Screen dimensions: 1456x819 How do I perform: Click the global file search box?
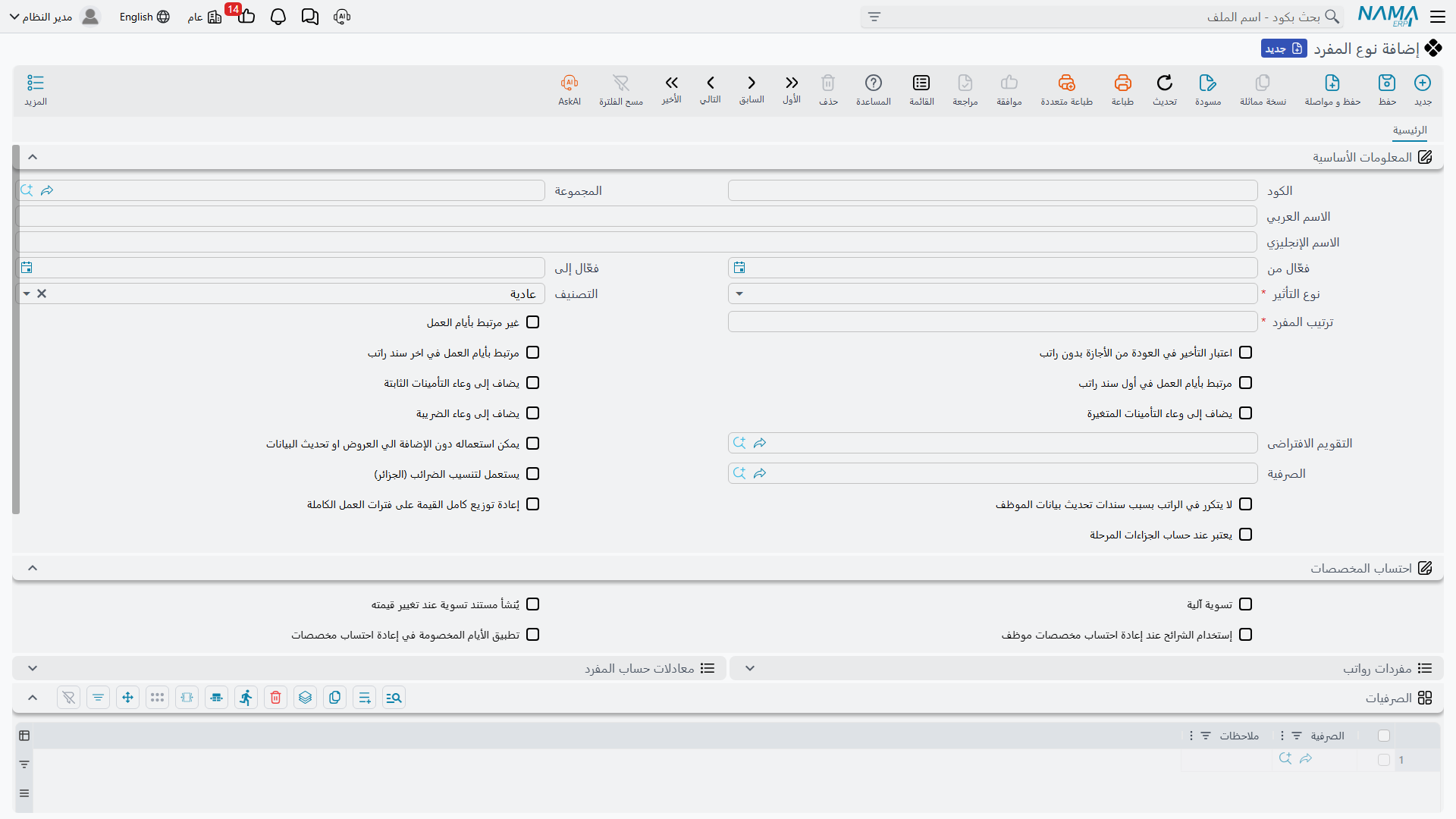point(1102,17)
